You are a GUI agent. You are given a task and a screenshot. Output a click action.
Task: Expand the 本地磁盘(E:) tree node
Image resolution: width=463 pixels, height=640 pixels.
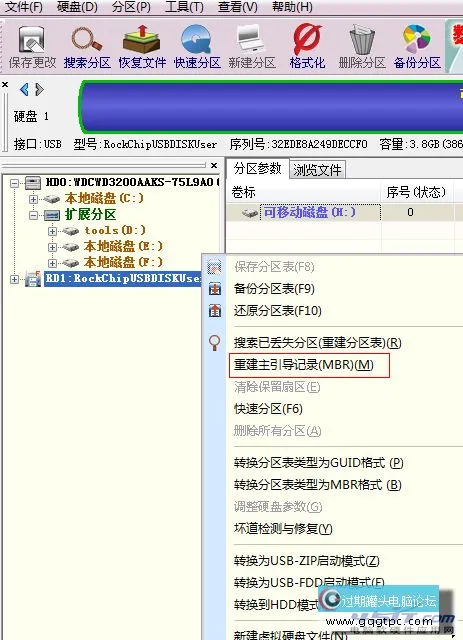(x=53, y=247)
